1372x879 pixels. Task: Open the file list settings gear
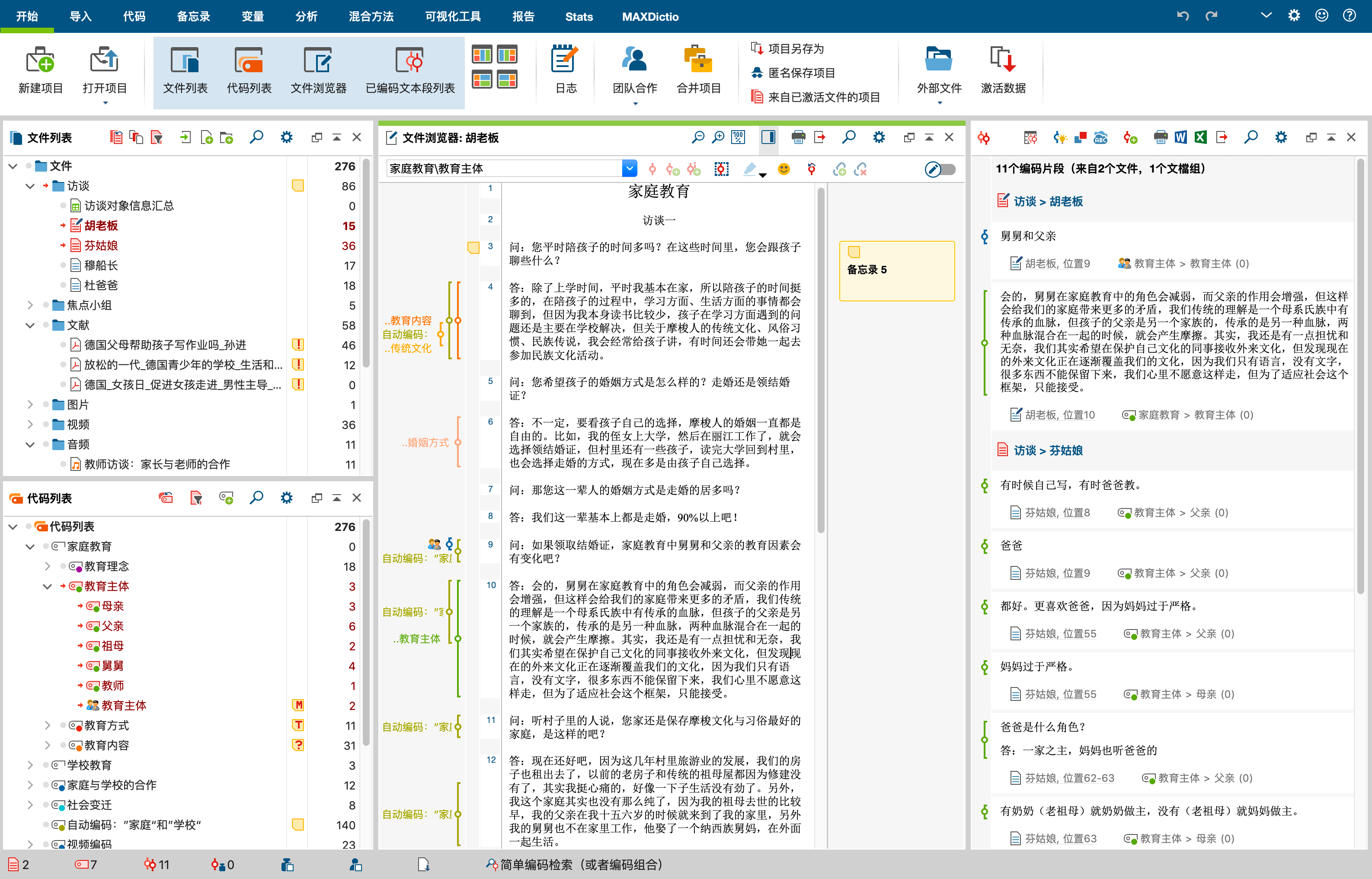(287, 137)
